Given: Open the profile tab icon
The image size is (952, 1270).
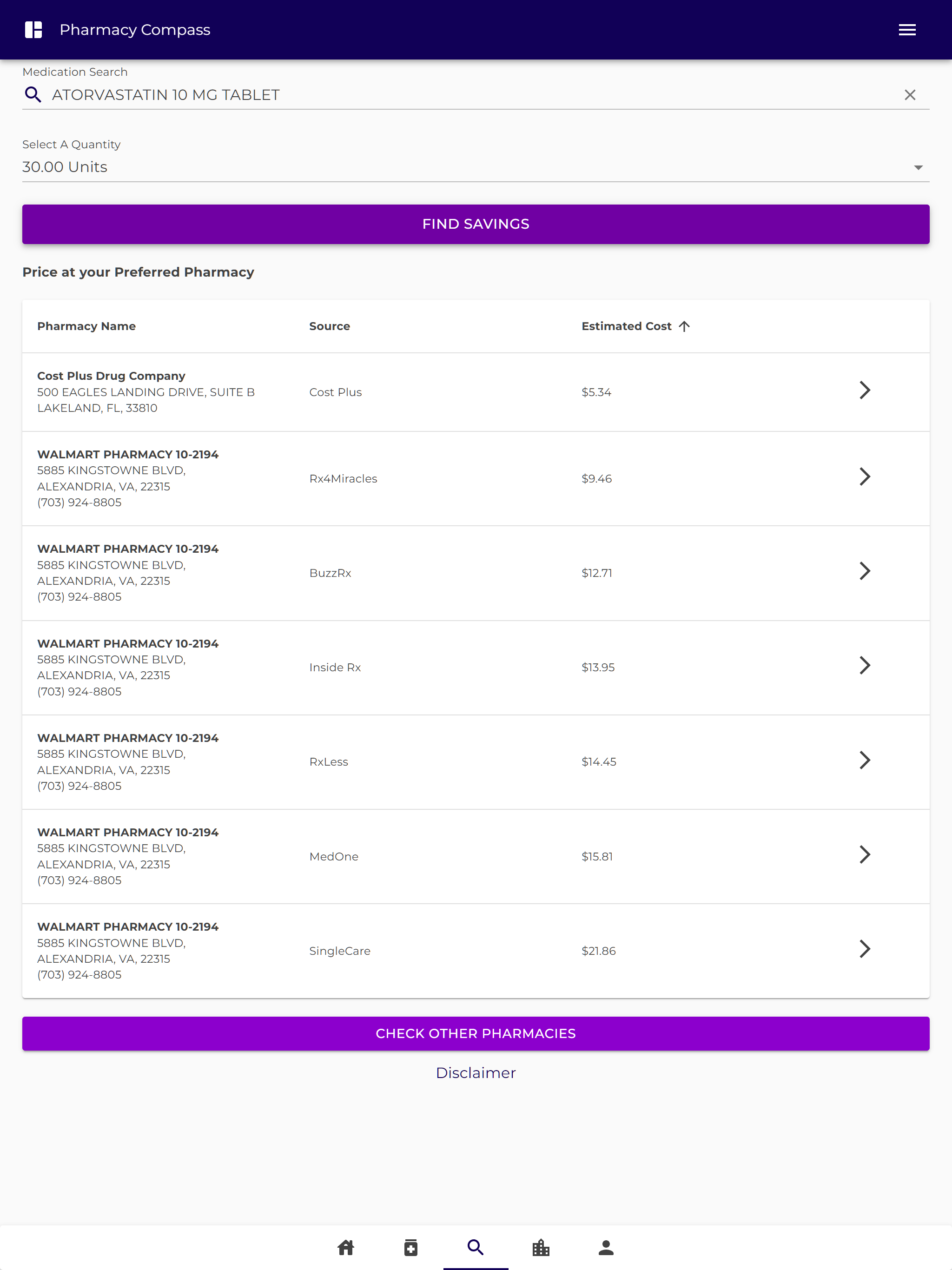Looking at the screenshot, I should [606, 1247].
